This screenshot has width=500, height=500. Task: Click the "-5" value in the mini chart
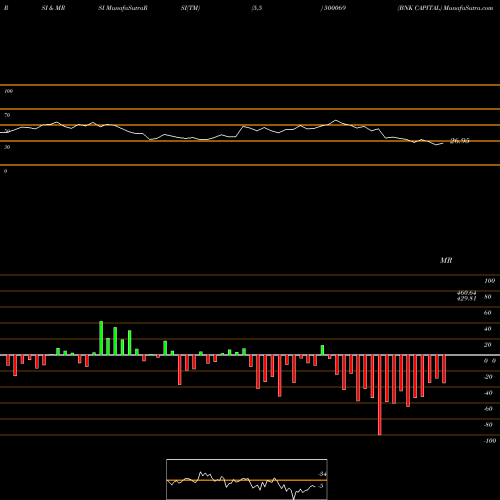[321, 486]
